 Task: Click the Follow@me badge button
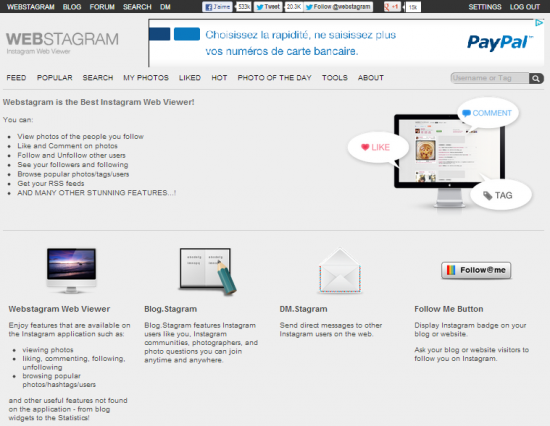click(476, 270)
